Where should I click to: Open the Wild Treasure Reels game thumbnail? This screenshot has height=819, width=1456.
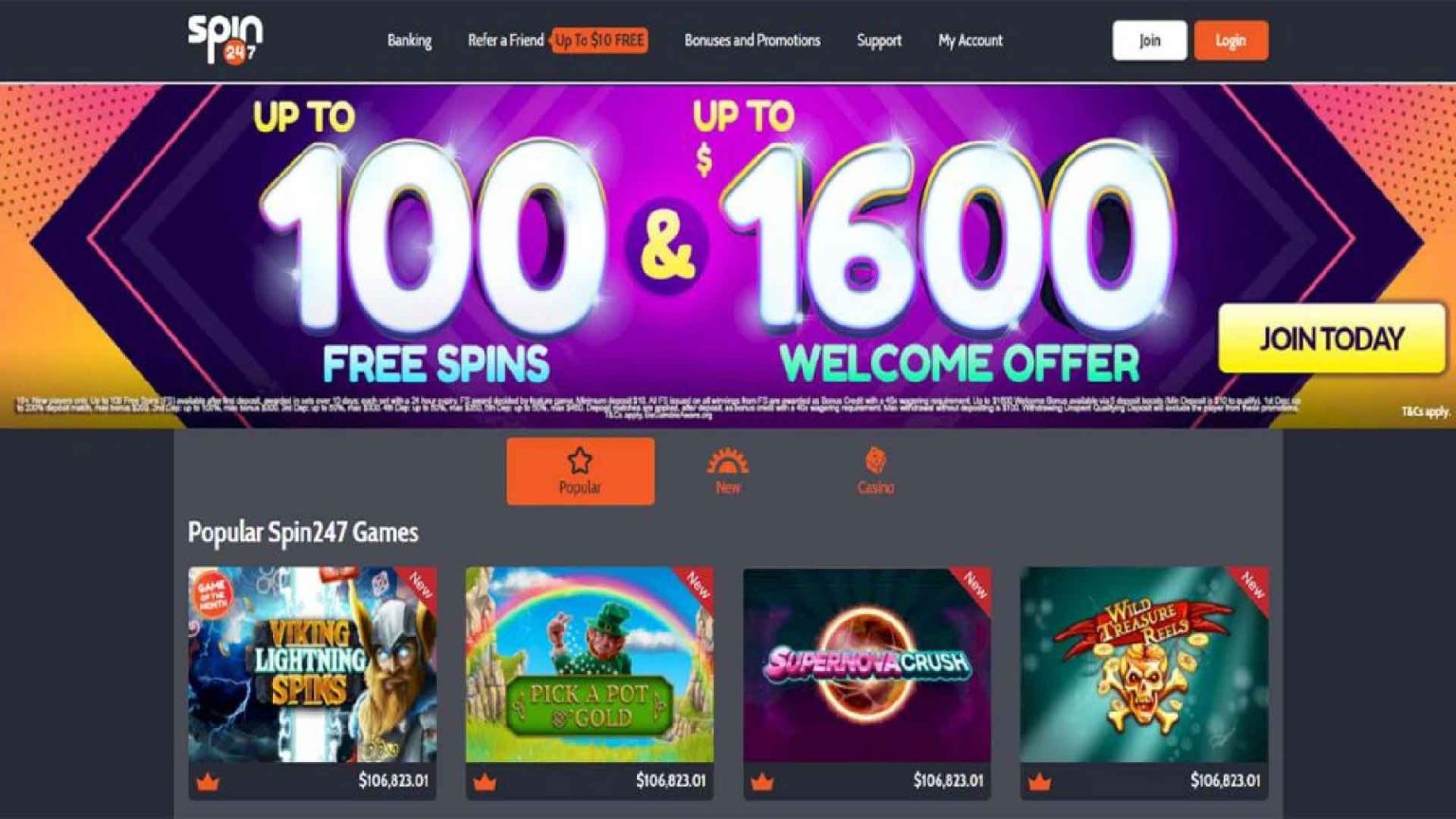point(1144,664)
